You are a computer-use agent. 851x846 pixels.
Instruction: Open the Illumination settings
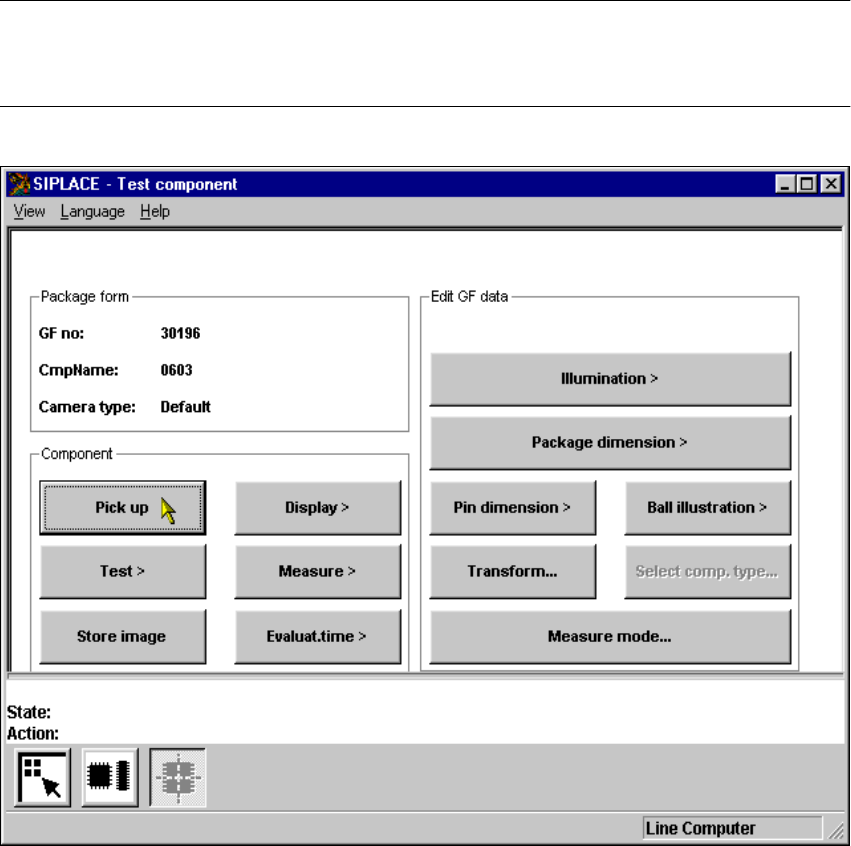pyautogui.click(x=609, y=379)
